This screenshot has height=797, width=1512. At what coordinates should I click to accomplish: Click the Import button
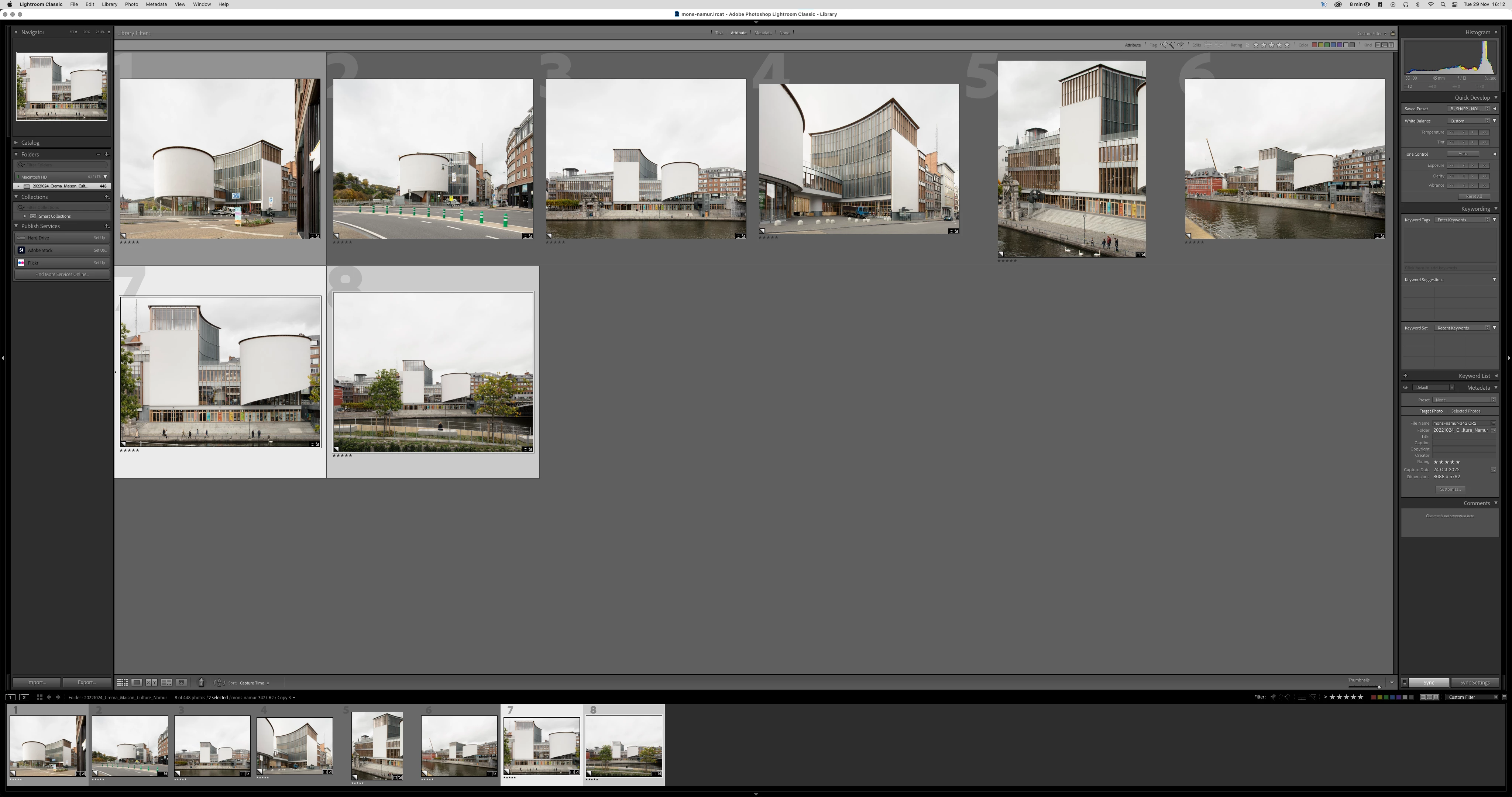pos(36,683)
